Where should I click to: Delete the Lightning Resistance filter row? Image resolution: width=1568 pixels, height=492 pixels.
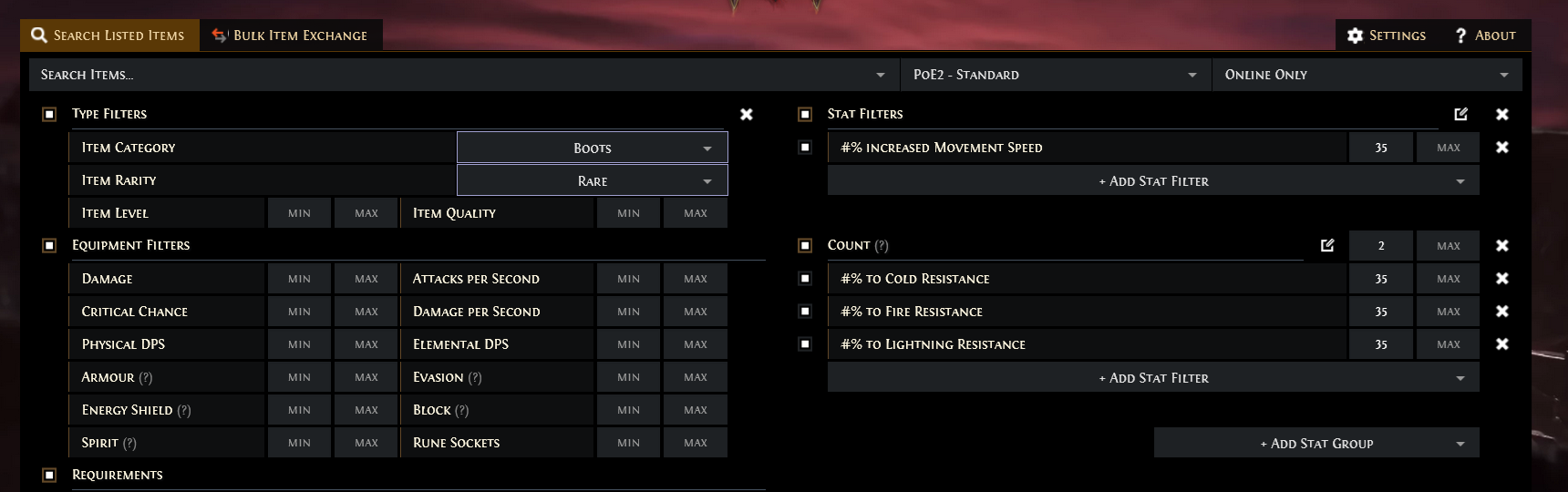click(x=1502, y=344)
